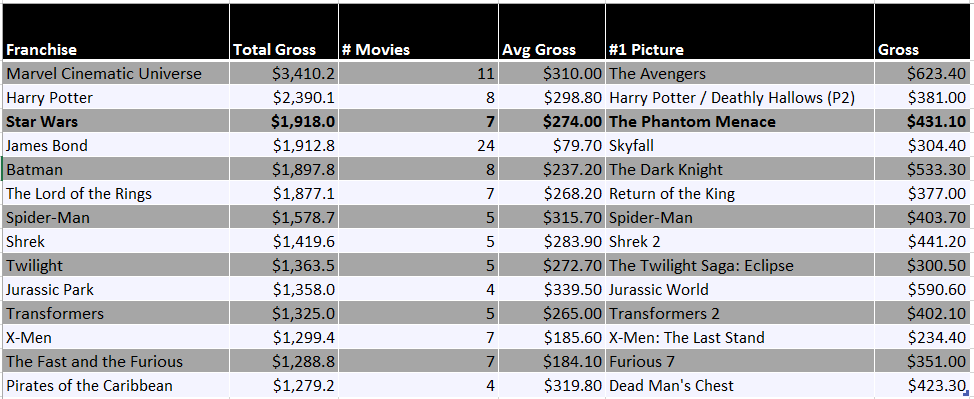Click the Total Gross header cell
Screen dimensions: 974x399
pos(284,32)
